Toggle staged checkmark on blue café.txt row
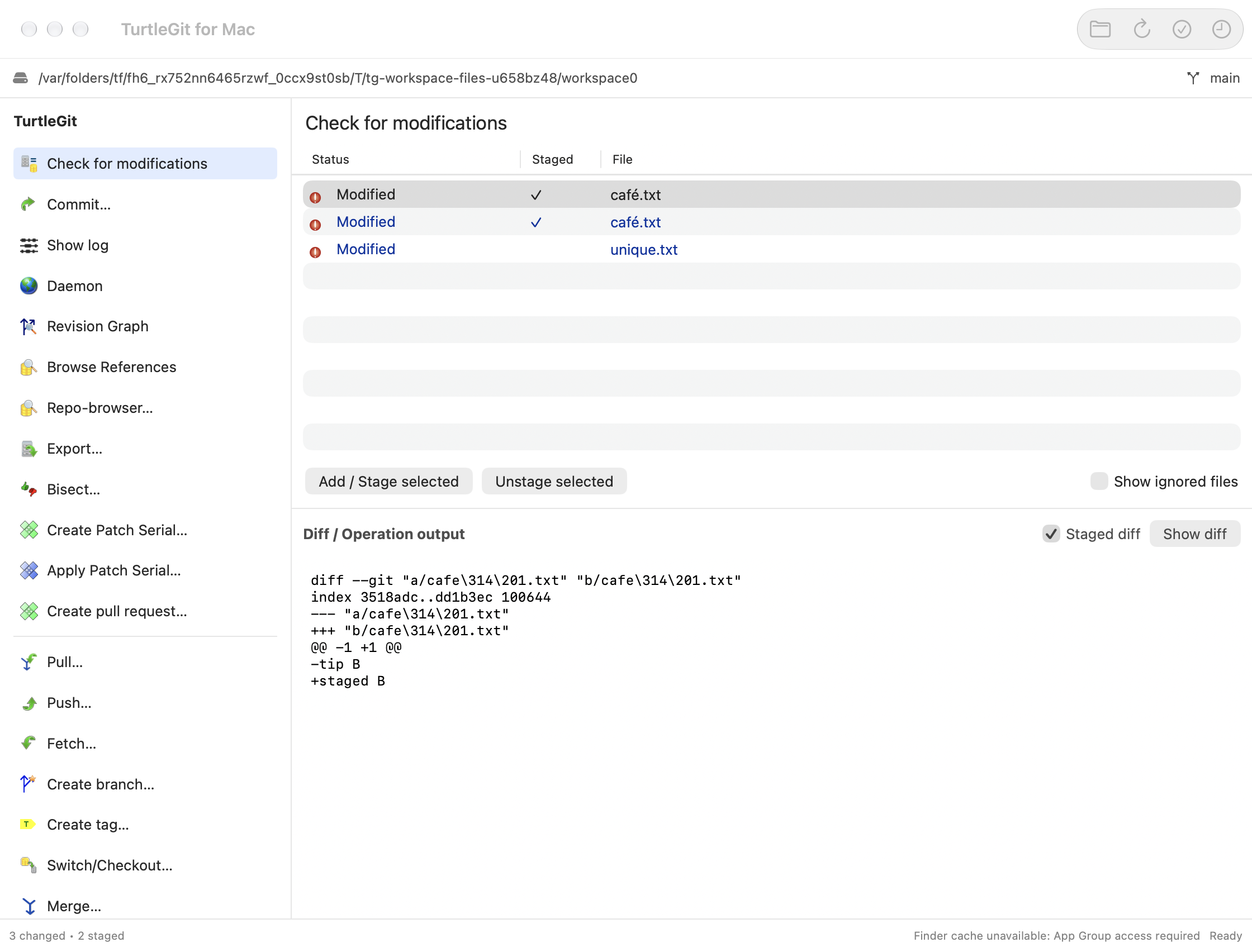 (x=535, y=222)
